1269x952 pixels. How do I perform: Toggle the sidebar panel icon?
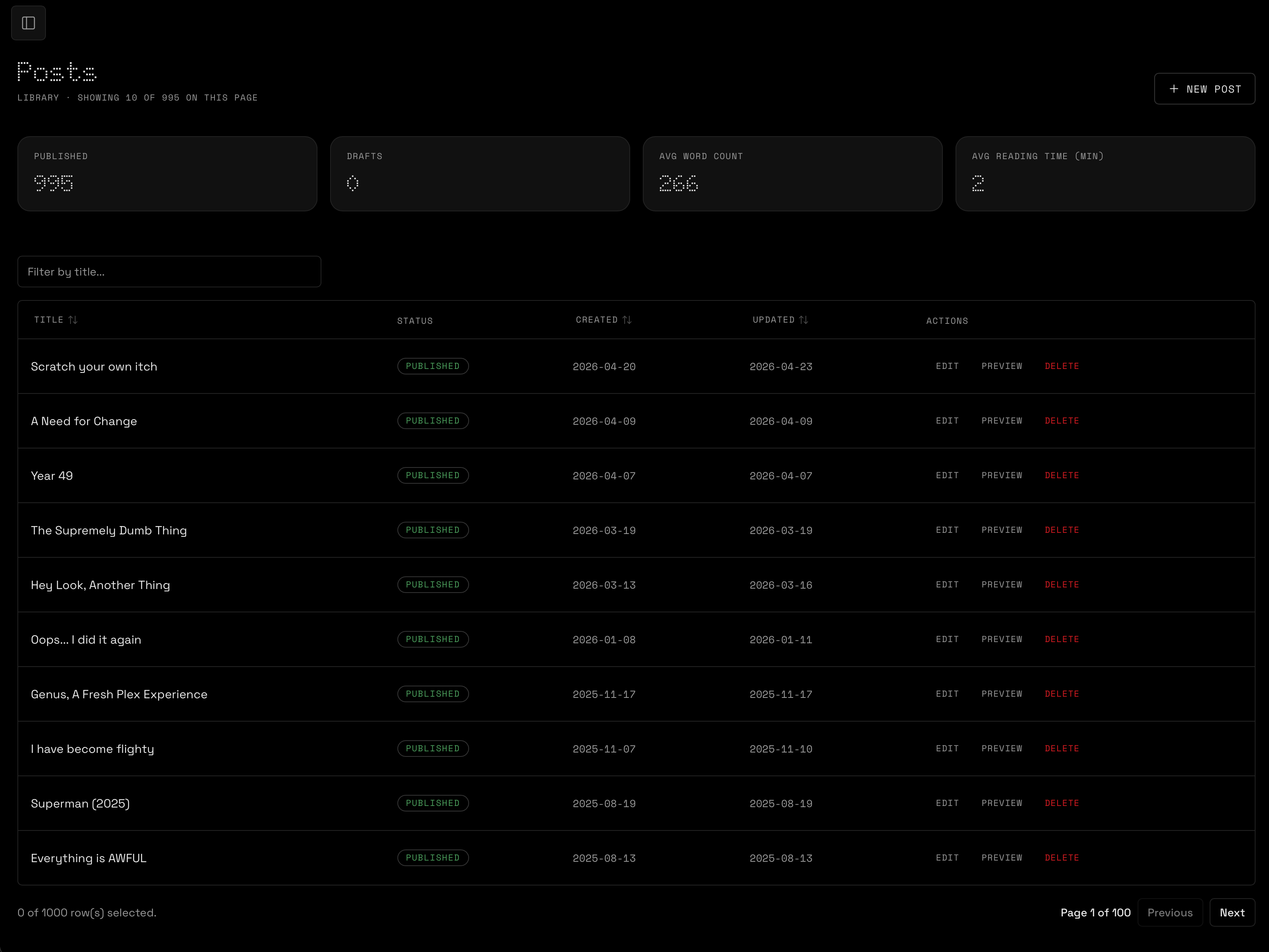pos(28,23)
